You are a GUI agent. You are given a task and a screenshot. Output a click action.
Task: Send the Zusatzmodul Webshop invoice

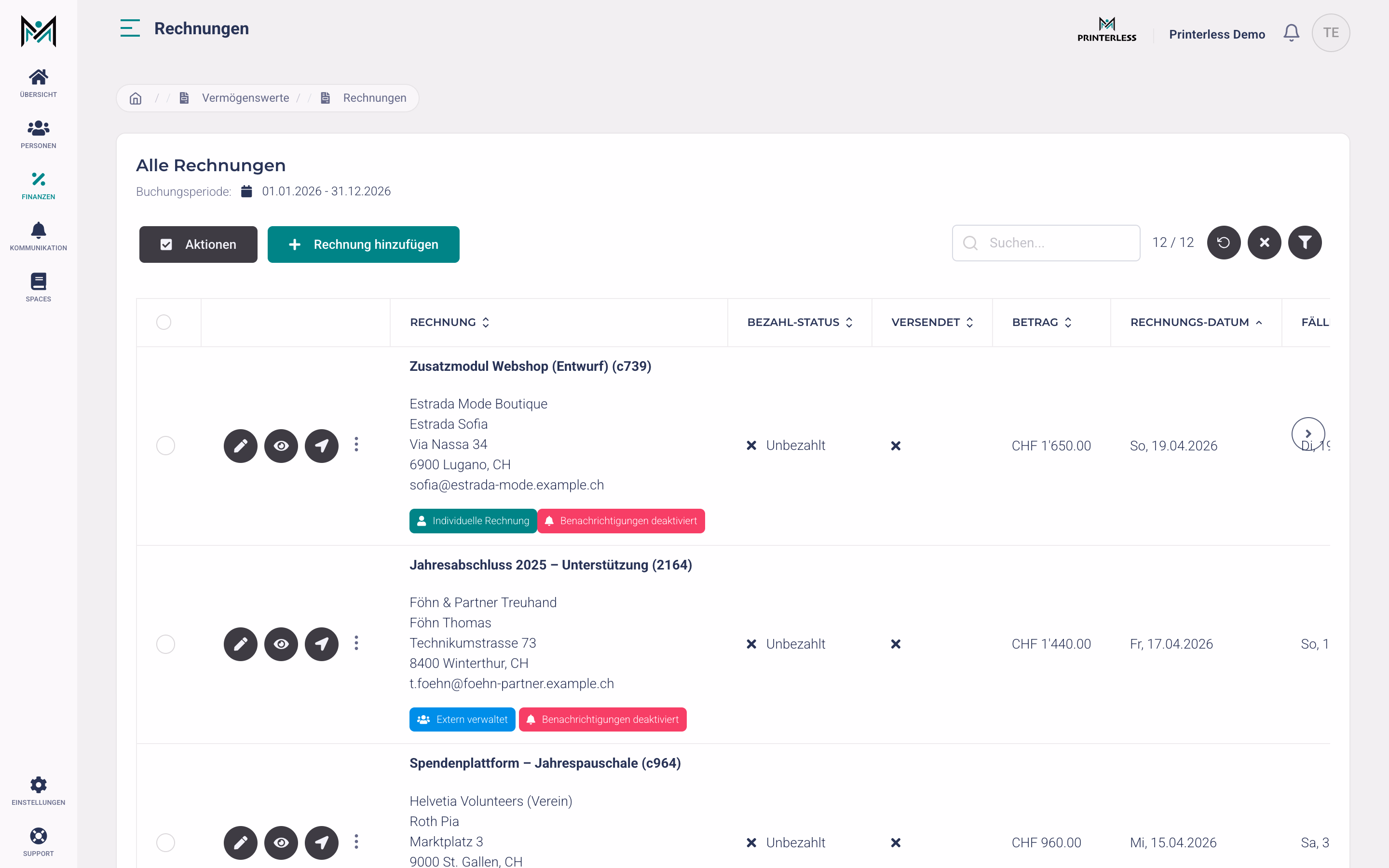pos(321,446)
